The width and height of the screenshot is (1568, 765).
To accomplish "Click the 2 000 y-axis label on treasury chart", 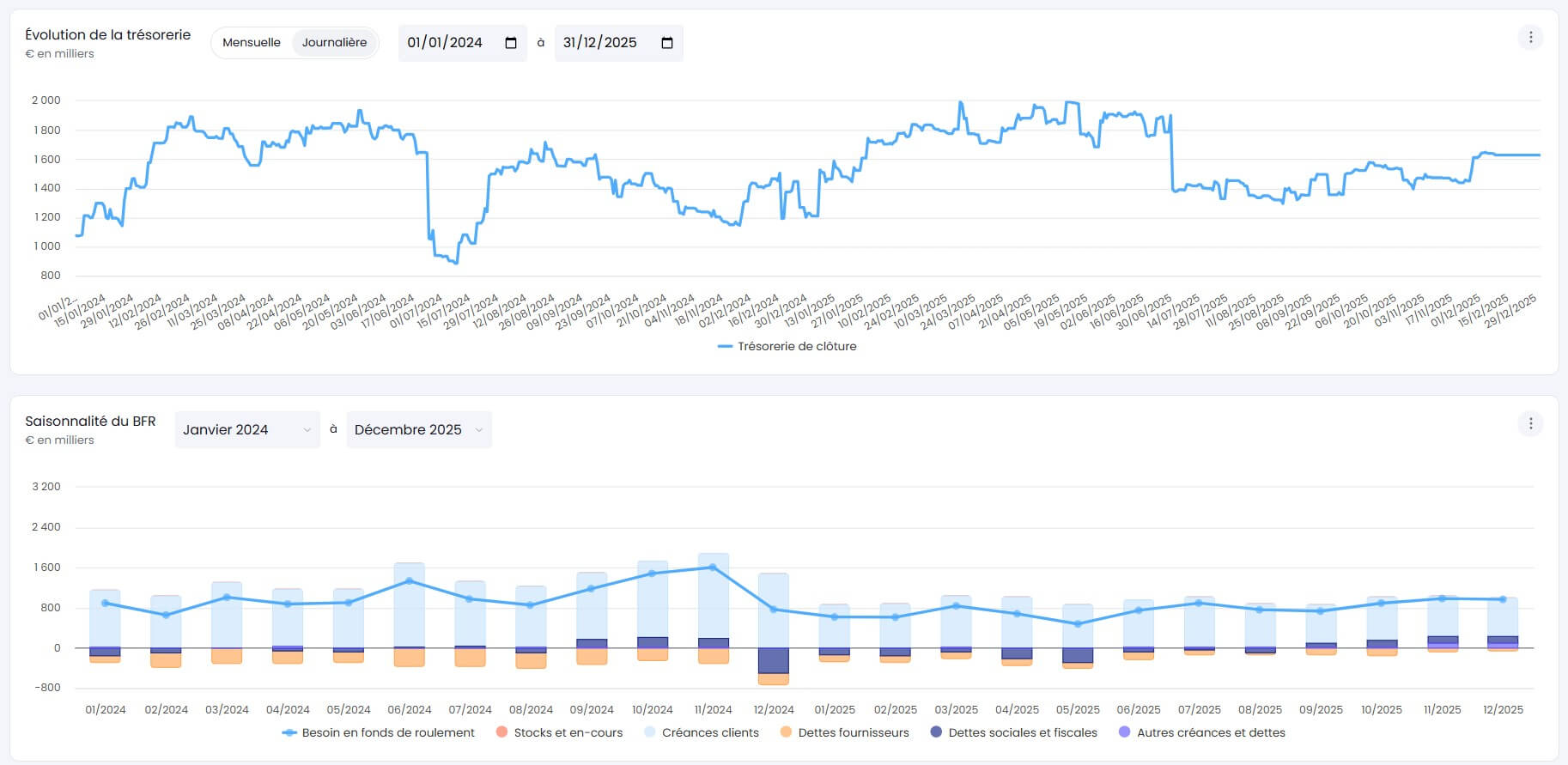I will click(x=46, y=100).
